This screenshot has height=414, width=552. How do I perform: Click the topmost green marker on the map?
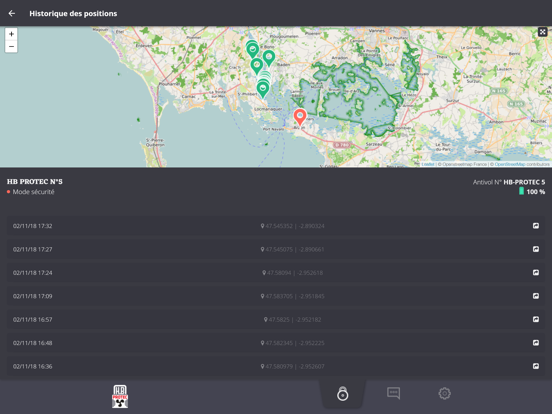click(x=252, y=49)
